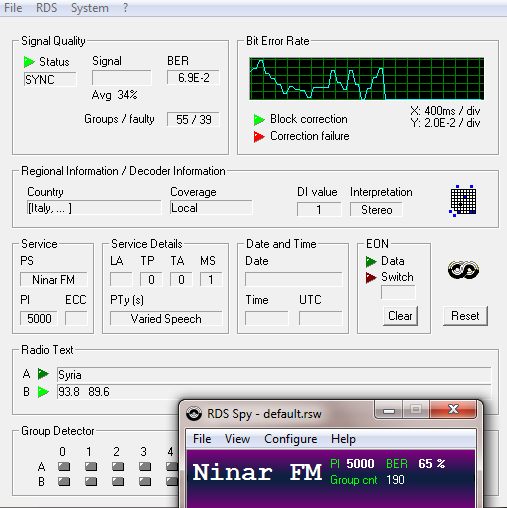This screenshot has width=507, height=508.
Task: Click Groups / faulty 55 / 39 field
Action: click(193, 119)
